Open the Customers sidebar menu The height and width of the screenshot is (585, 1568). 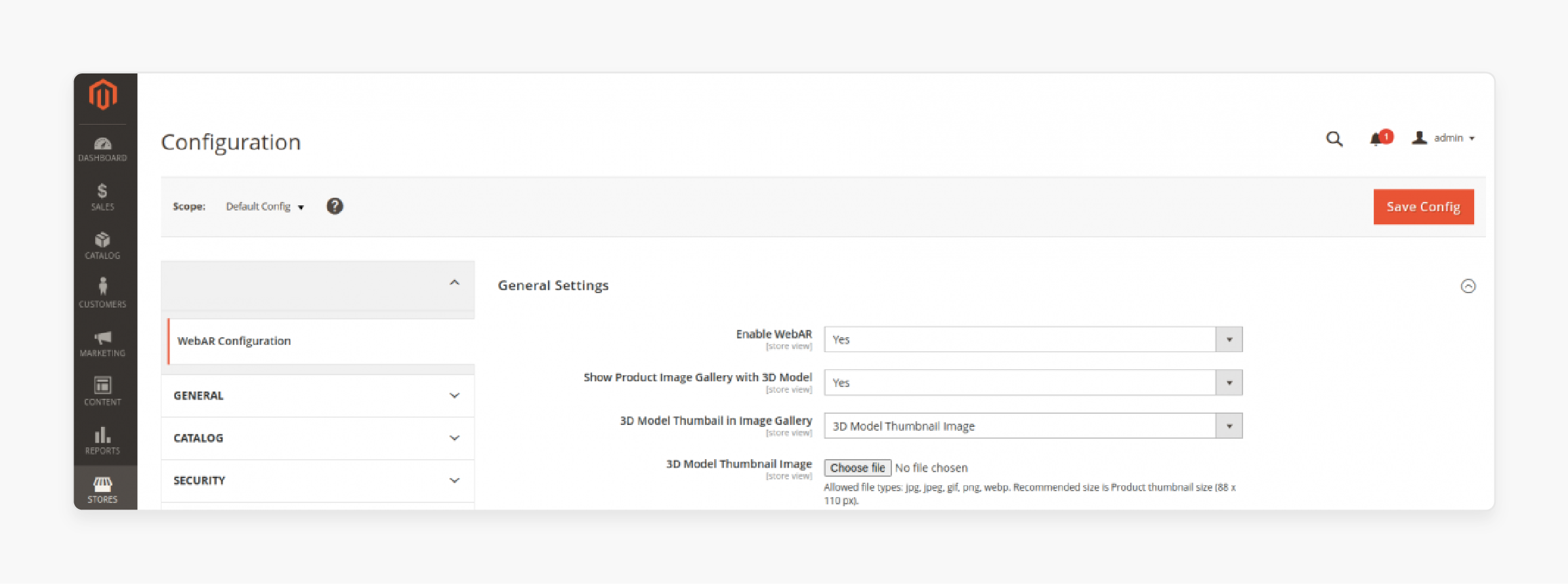click(102, 294)
